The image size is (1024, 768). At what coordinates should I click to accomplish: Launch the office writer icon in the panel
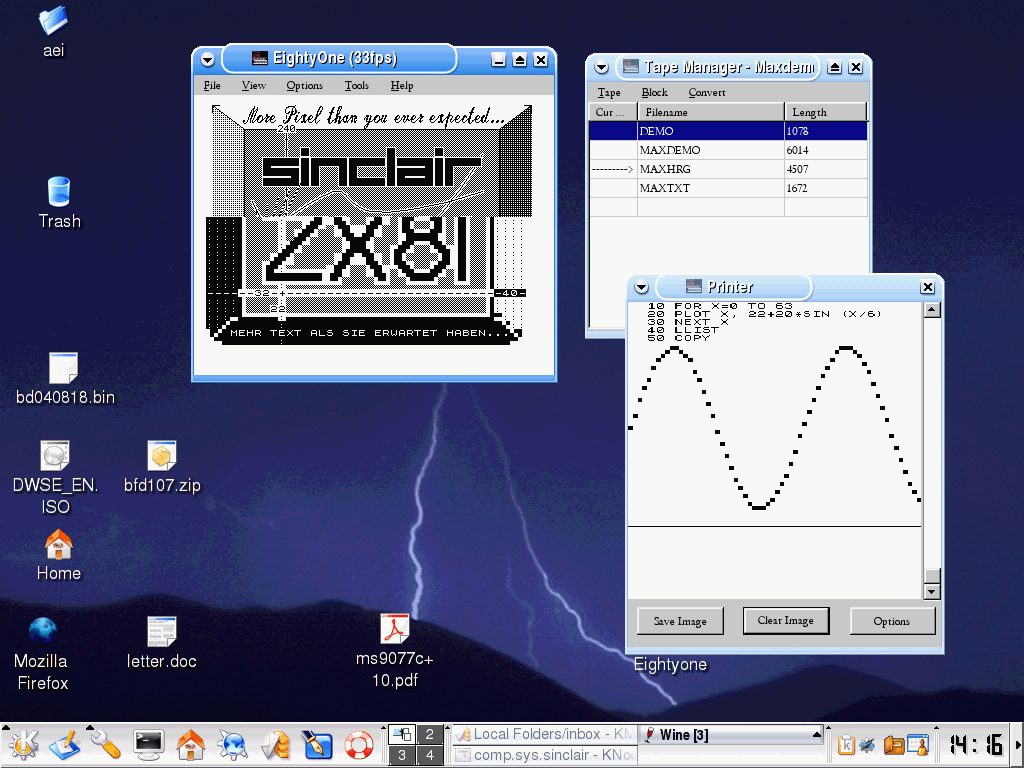[x=64, y=745]
